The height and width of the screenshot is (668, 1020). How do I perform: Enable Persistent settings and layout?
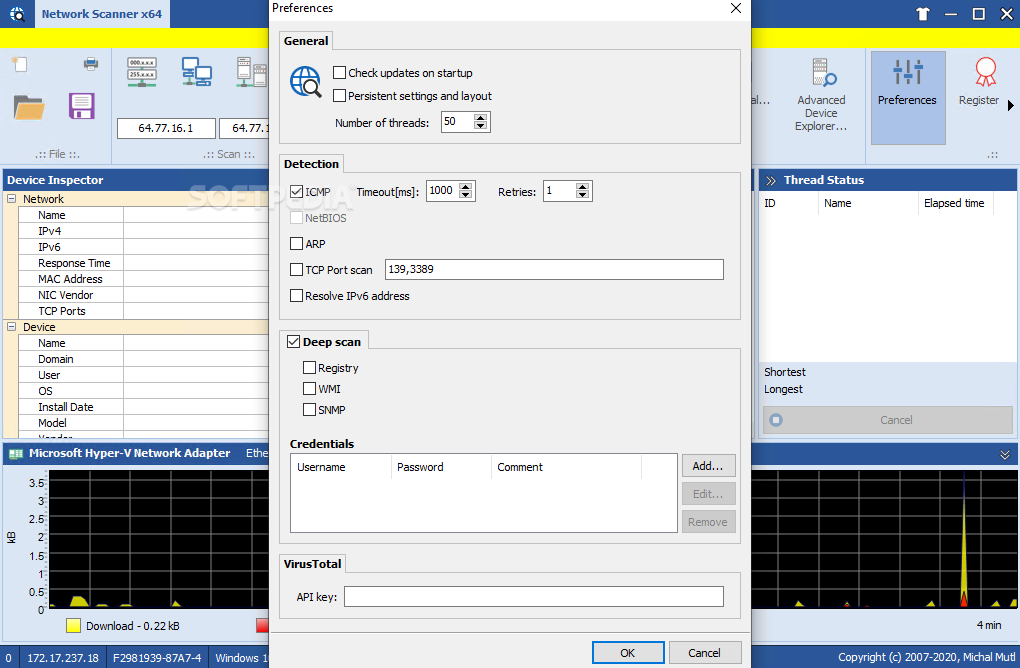[x=339, y=96]
